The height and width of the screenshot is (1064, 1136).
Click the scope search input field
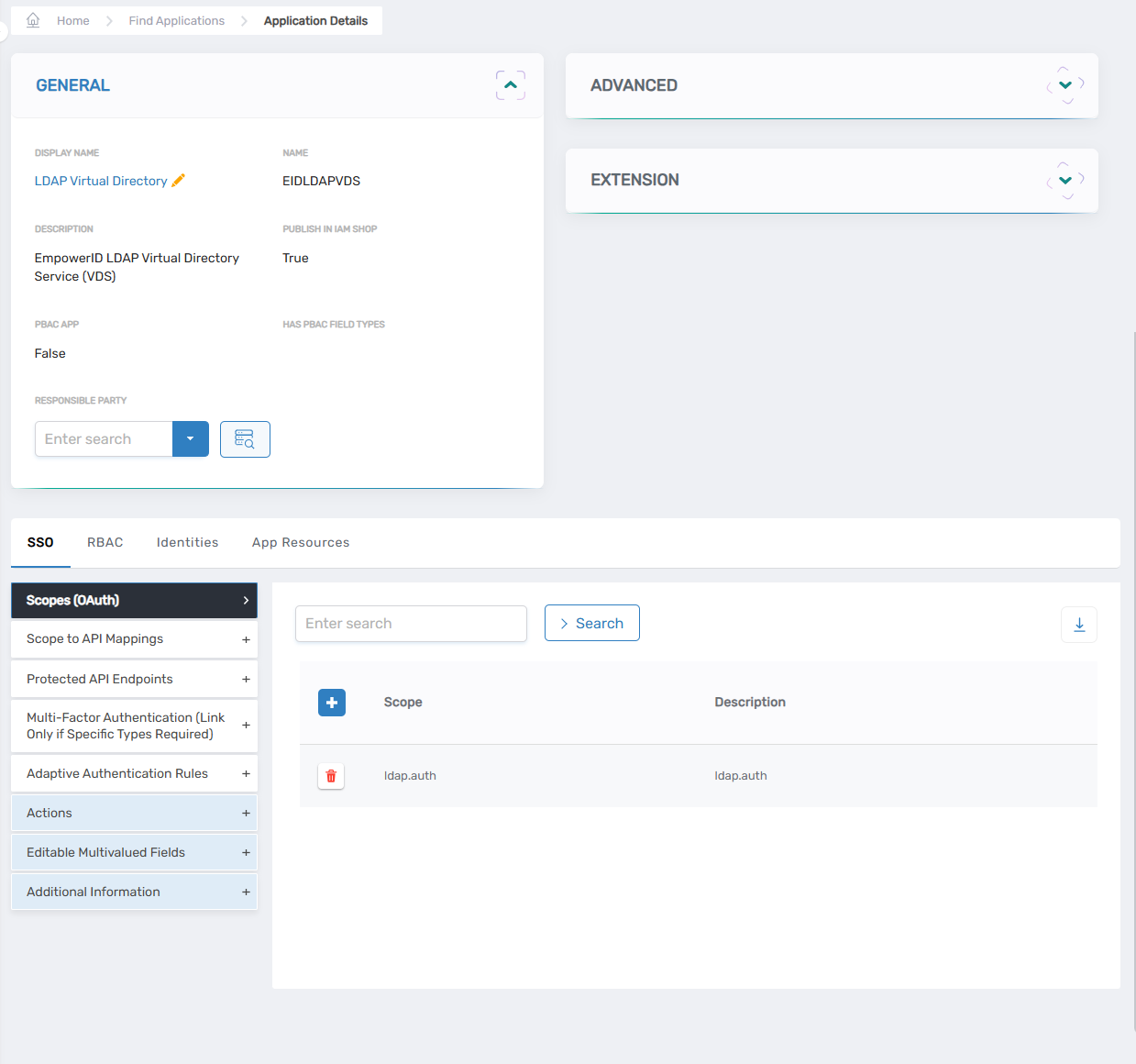[x=411, y=624]
